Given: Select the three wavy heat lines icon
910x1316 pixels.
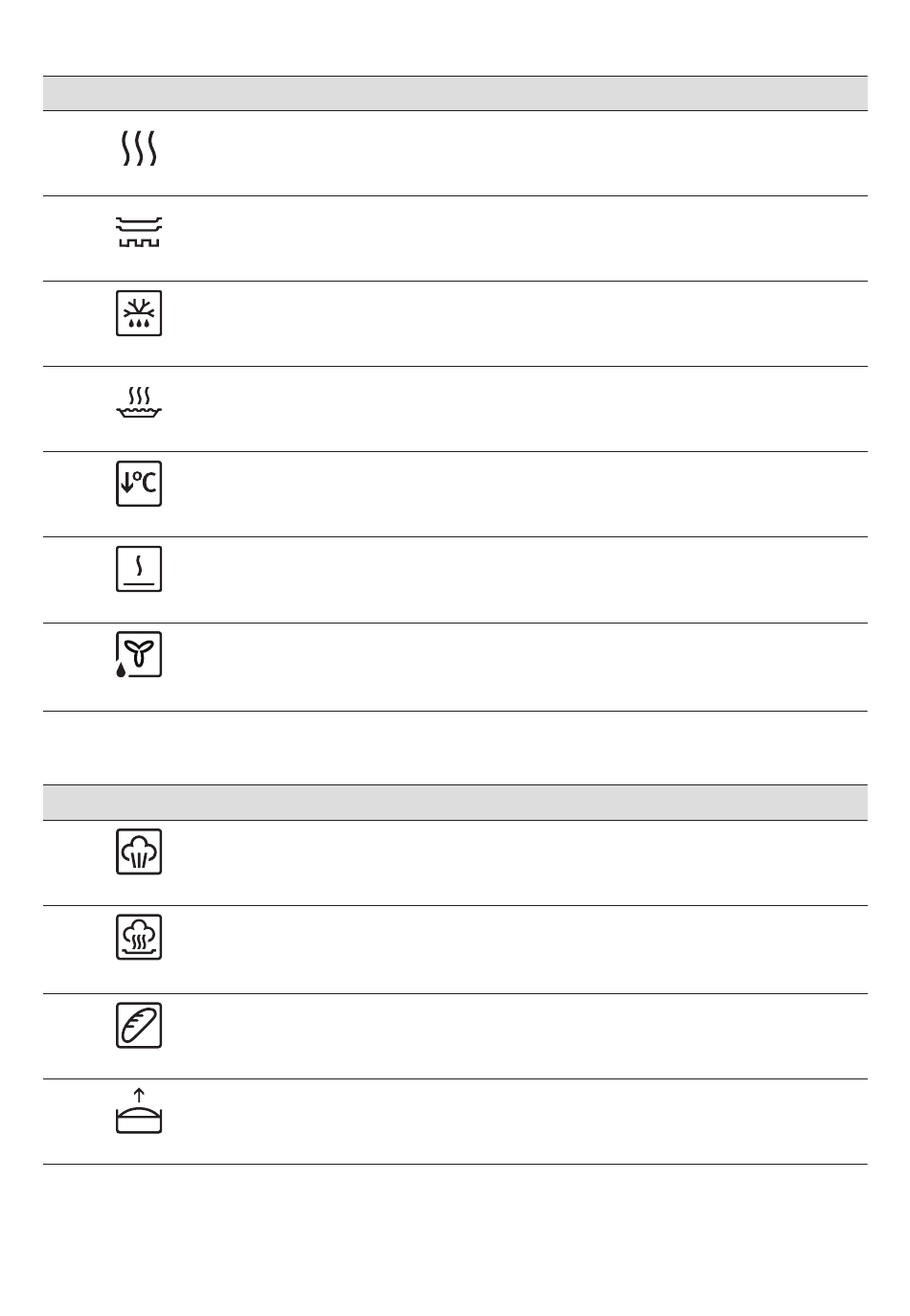Looking at the screenshot, I should tap(139, 148).
